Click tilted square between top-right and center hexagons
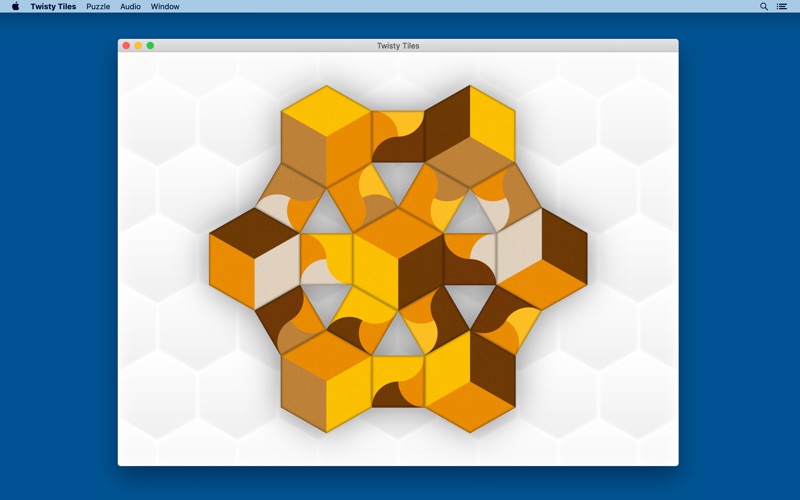This screenshot has width=800, height=500. 434,197
